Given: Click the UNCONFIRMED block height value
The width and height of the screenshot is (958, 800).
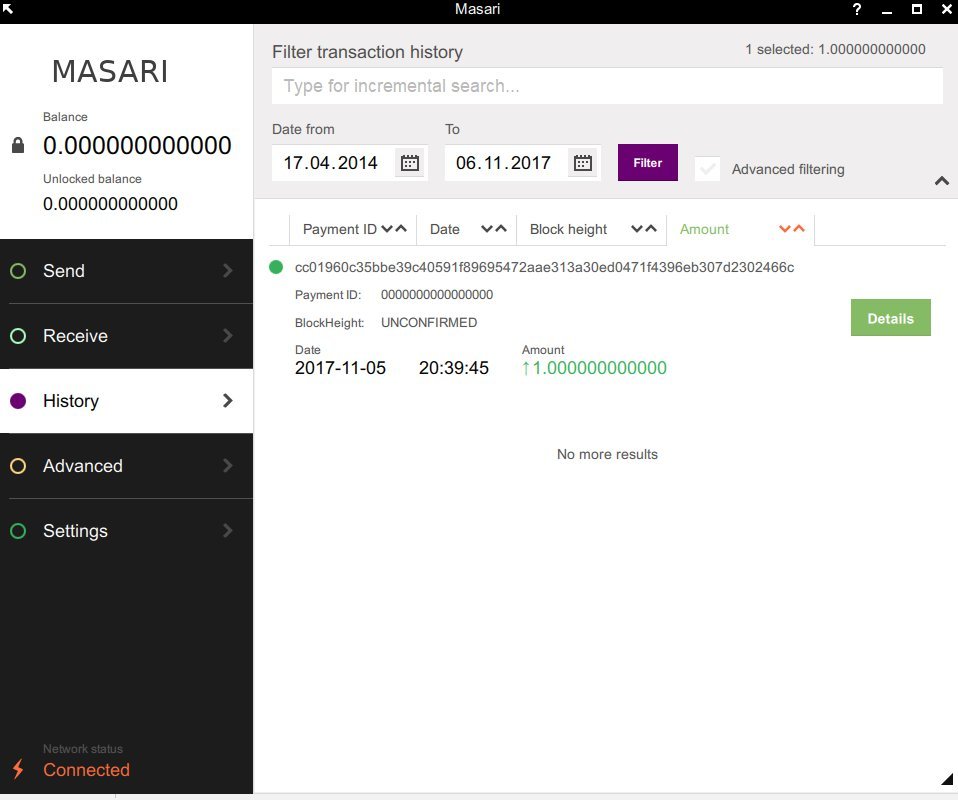Looking at the screenshot, I should tap(429, 322).
